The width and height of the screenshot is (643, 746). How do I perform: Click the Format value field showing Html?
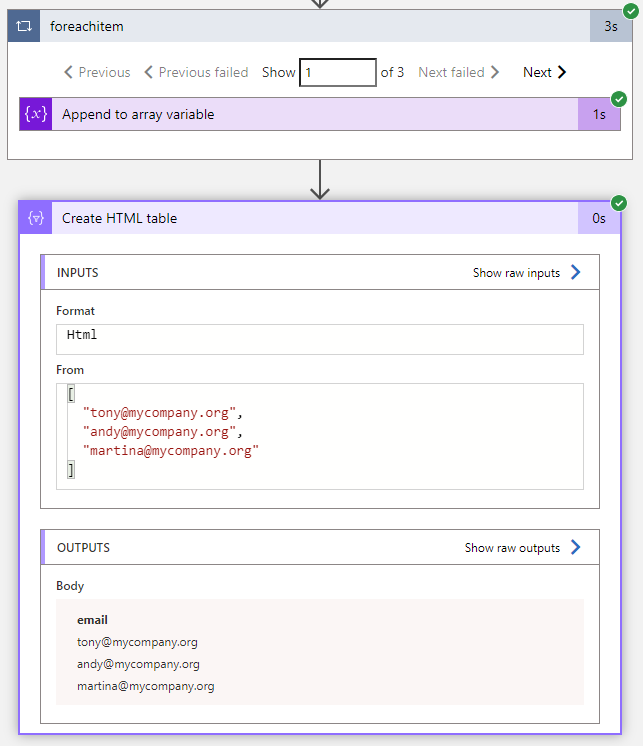tap(319, 338)
